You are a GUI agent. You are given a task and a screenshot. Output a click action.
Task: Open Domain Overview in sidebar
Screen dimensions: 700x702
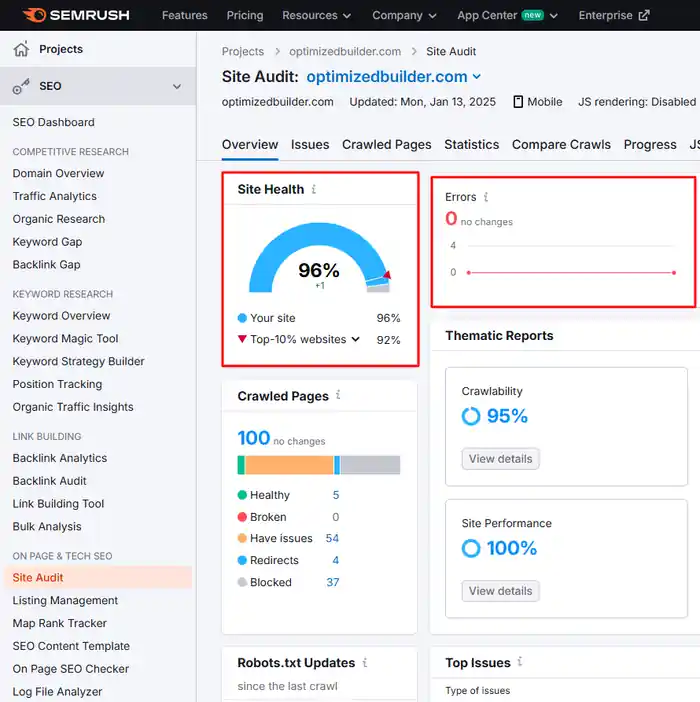[58, 173]
